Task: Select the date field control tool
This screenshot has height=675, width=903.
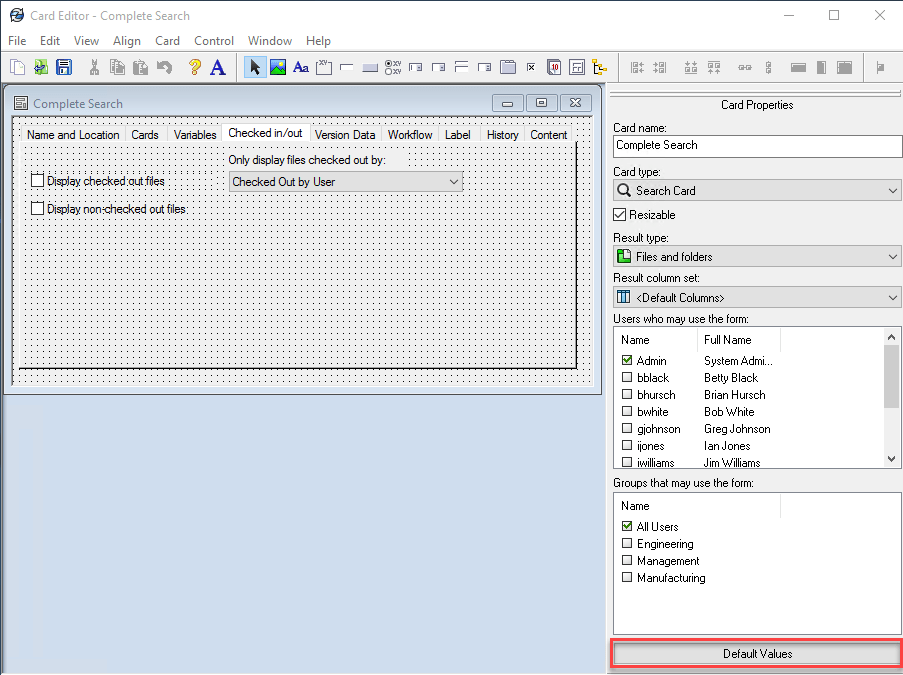Action: [553, 66]
